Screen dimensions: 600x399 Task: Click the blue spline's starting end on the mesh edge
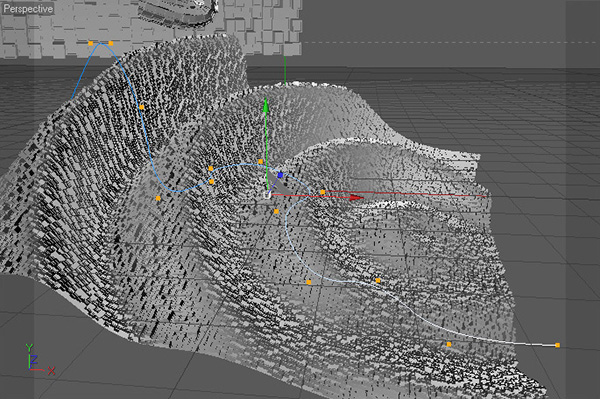(72, 98)
